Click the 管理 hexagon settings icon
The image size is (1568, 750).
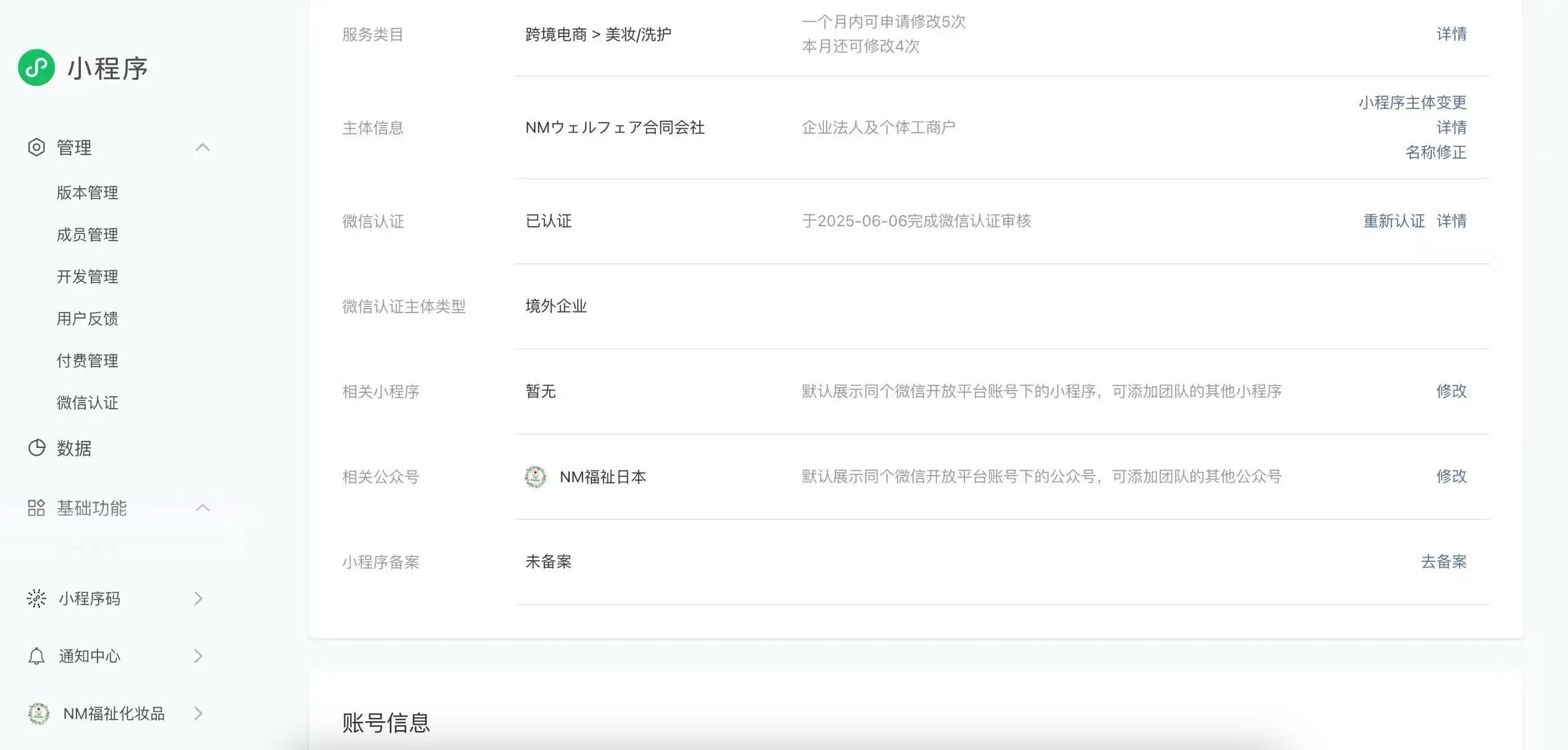tap(36, 147)
